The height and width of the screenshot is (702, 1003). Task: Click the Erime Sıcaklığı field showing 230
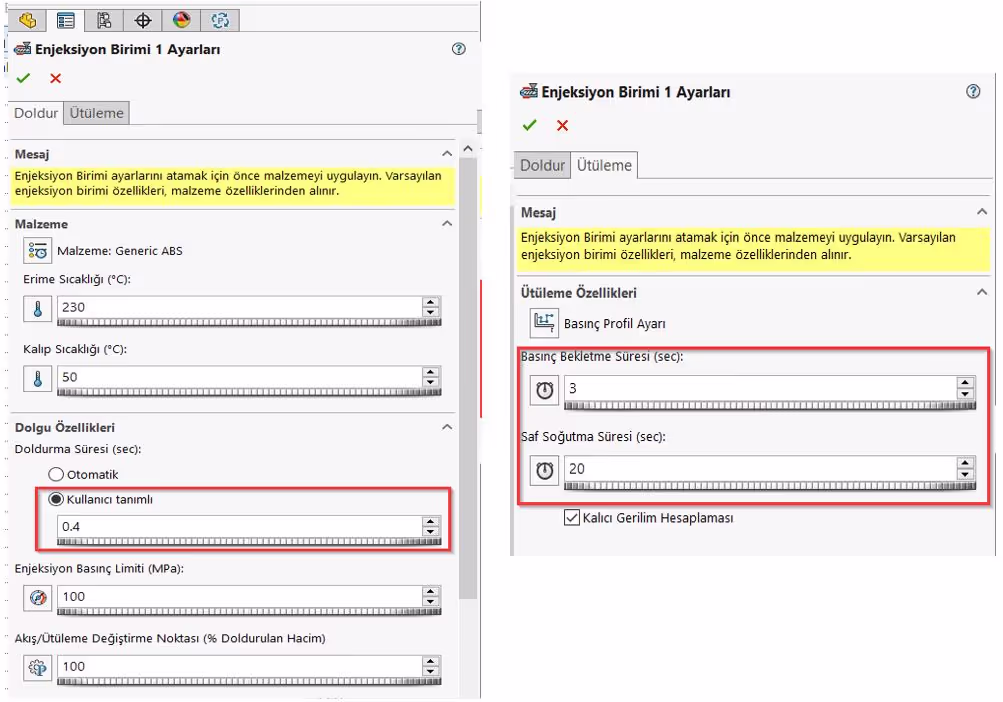[239, 307]
